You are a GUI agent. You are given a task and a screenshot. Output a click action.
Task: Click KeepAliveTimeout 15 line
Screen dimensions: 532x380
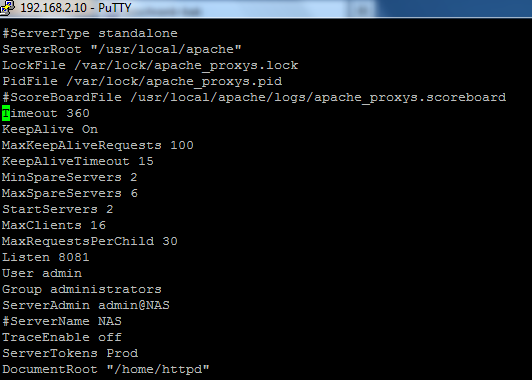78,161
